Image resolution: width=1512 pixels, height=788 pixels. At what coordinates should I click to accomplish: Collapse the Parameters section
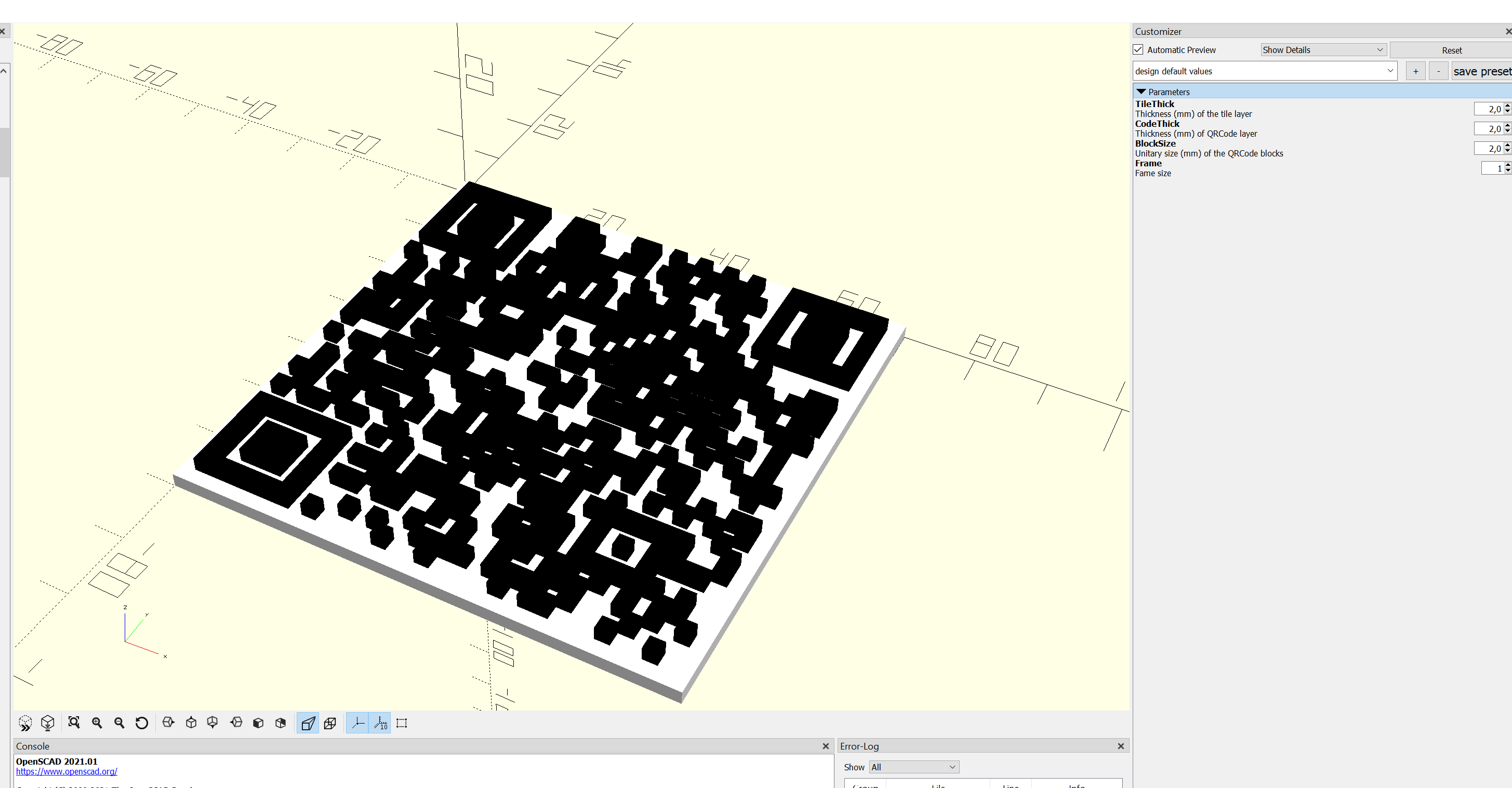coord(1142,91)
